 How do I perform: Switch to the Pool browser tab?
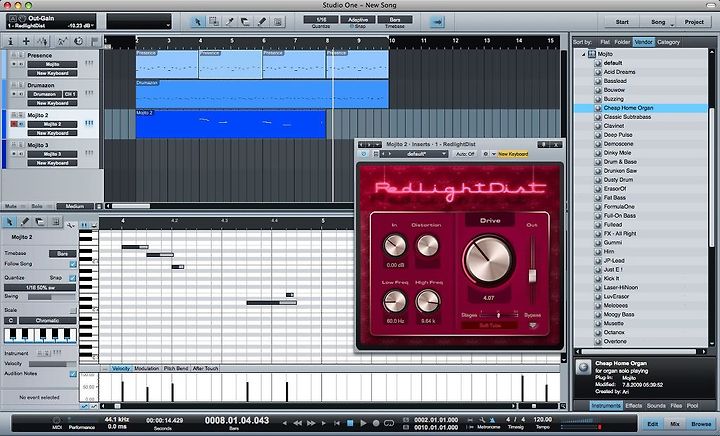[692, 406]
